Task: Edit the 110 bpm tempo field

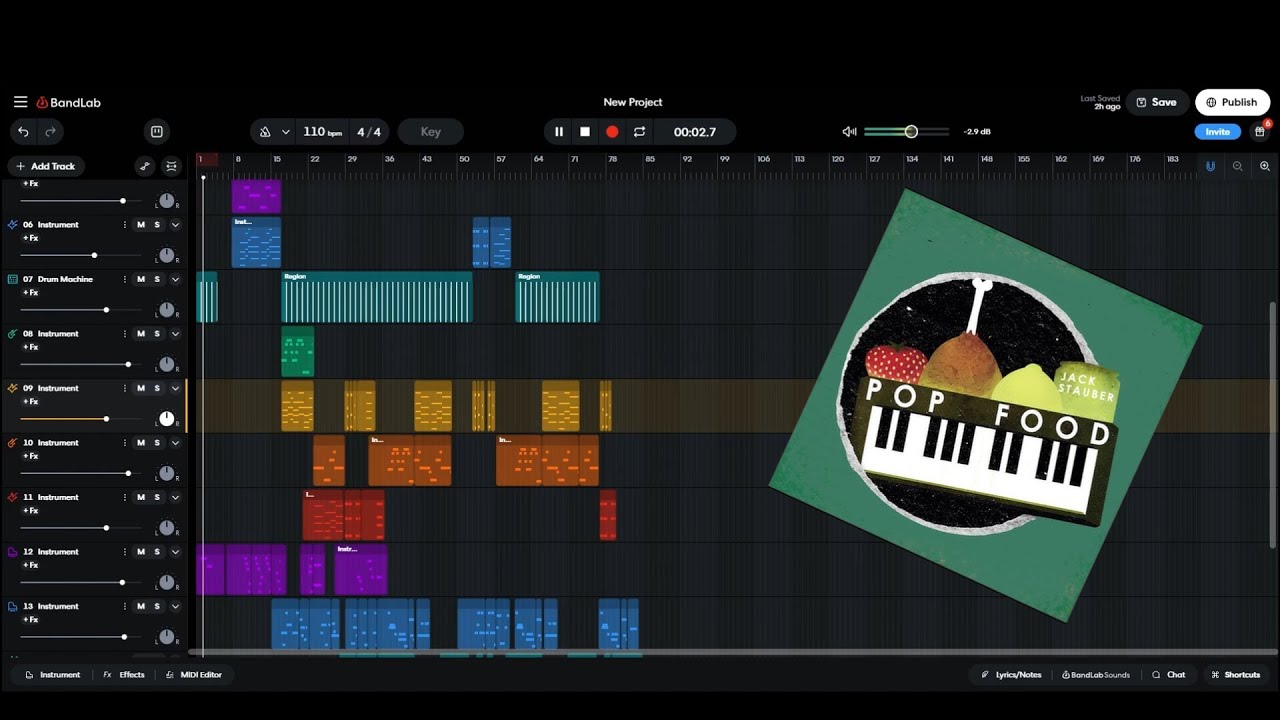Action: pos(322,132)
